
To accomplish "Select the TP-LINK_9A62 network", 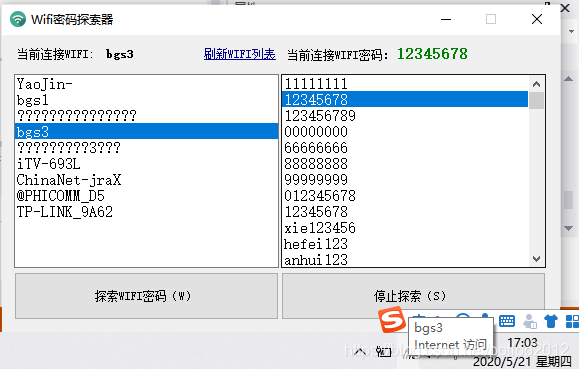I will click(x=146, y=212).
